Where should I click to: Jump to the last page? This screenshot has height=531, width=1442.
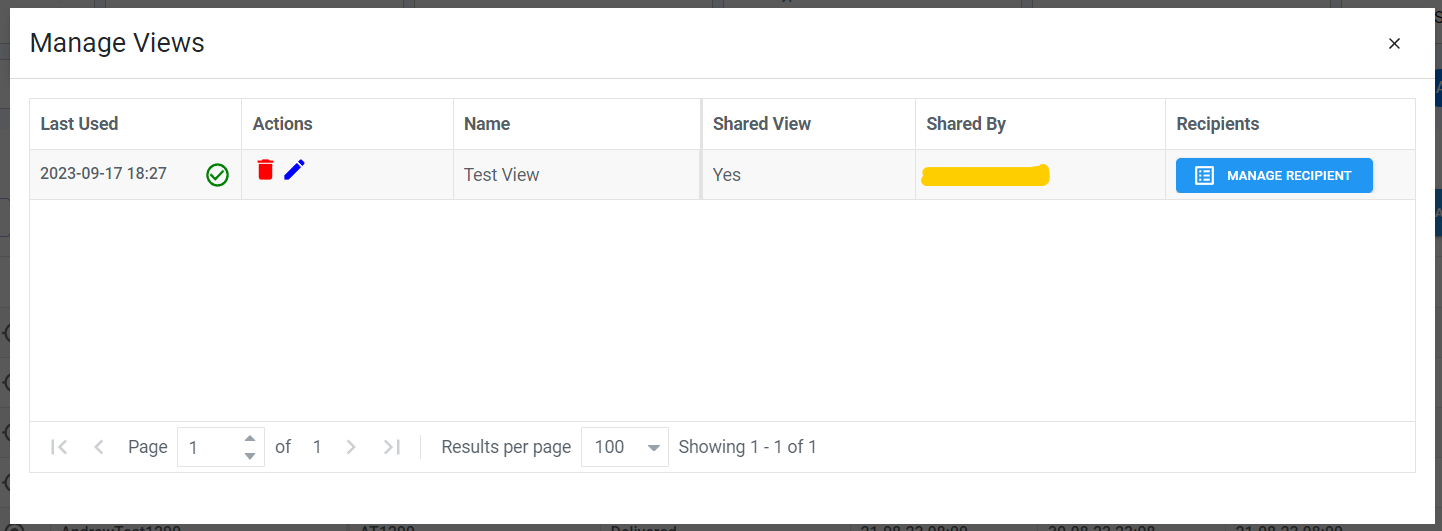[392, 447]
